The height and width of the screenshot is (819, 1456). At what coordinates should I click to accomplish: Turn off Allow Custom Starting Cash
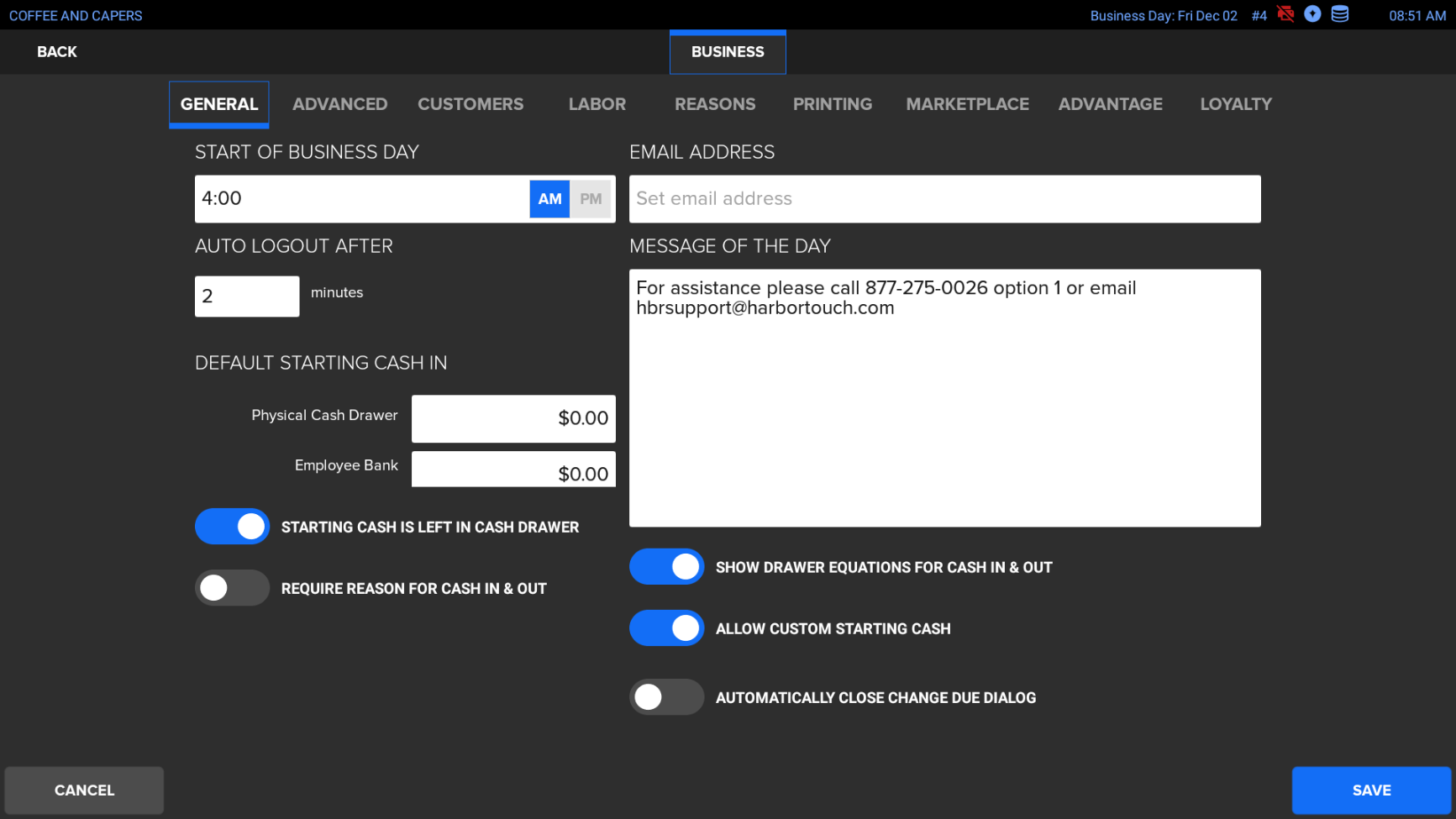667,628
